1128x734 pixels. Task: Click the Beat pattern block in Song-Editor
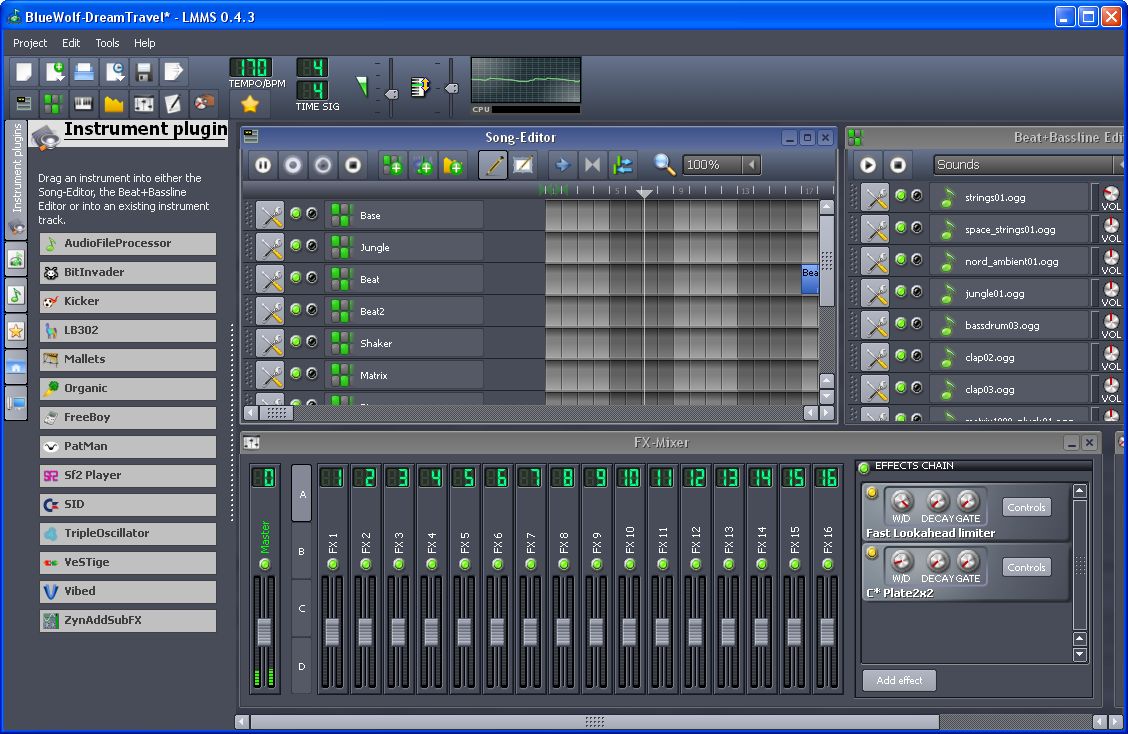[x=810, y=278]
